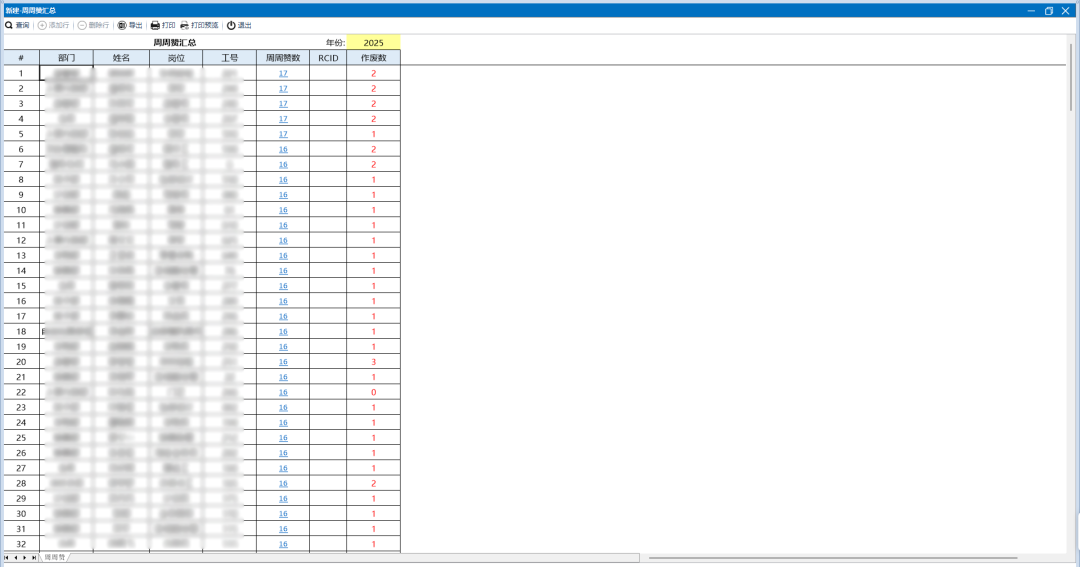Select the 作废数 value 2 in row 1

(373, 74)
